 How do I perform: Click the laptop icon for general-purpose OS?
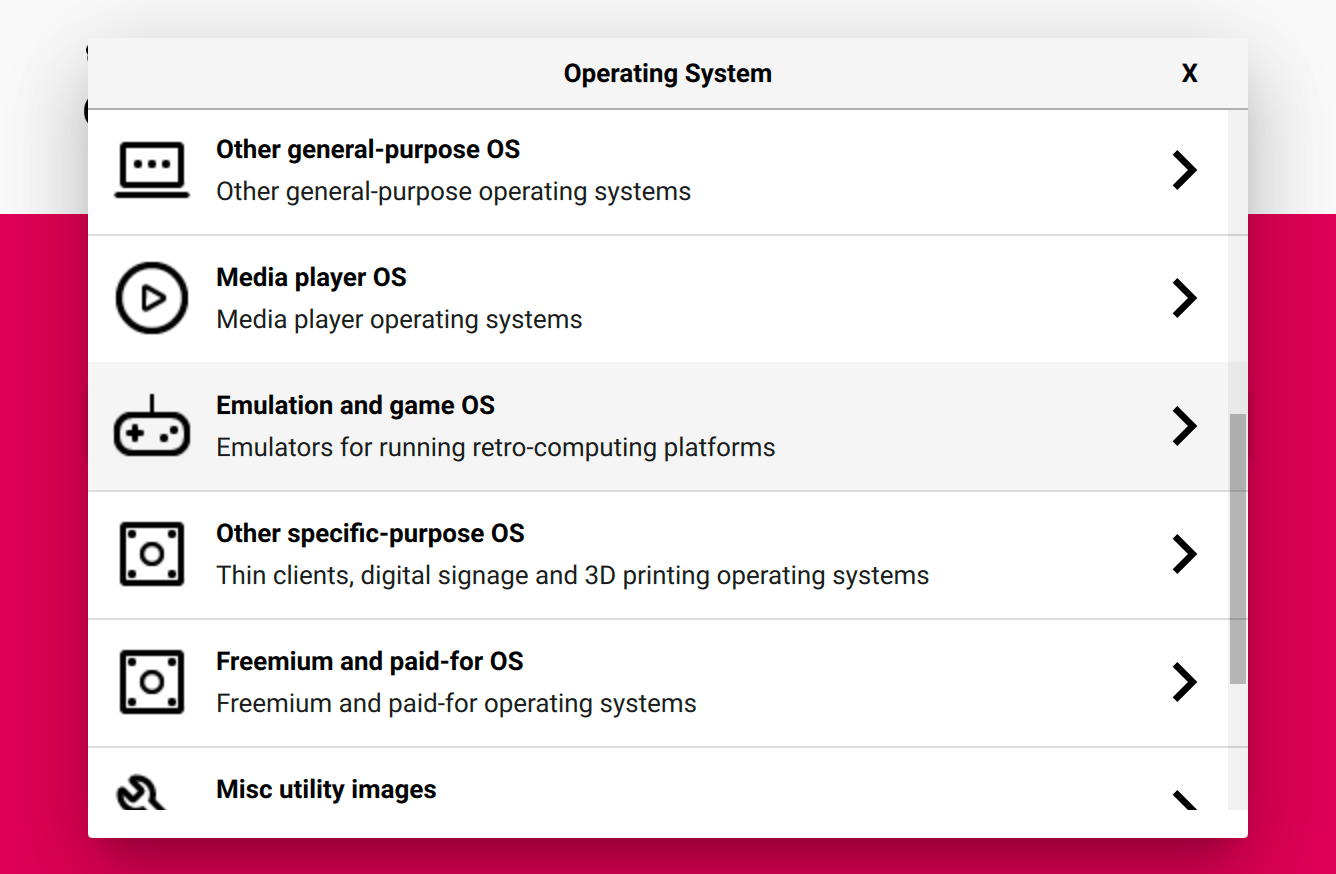click(x=152, y=170)
